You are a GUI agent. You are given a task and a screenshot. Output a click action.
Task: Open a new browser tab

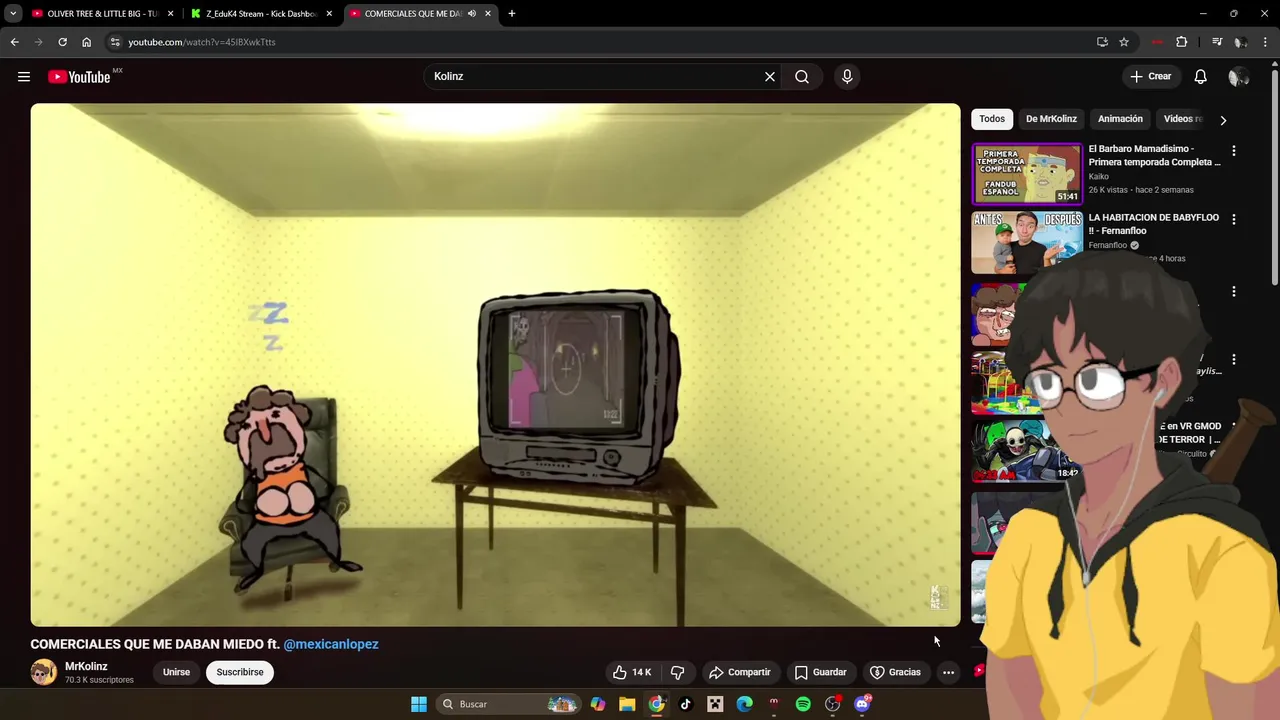tap(512, 14)
